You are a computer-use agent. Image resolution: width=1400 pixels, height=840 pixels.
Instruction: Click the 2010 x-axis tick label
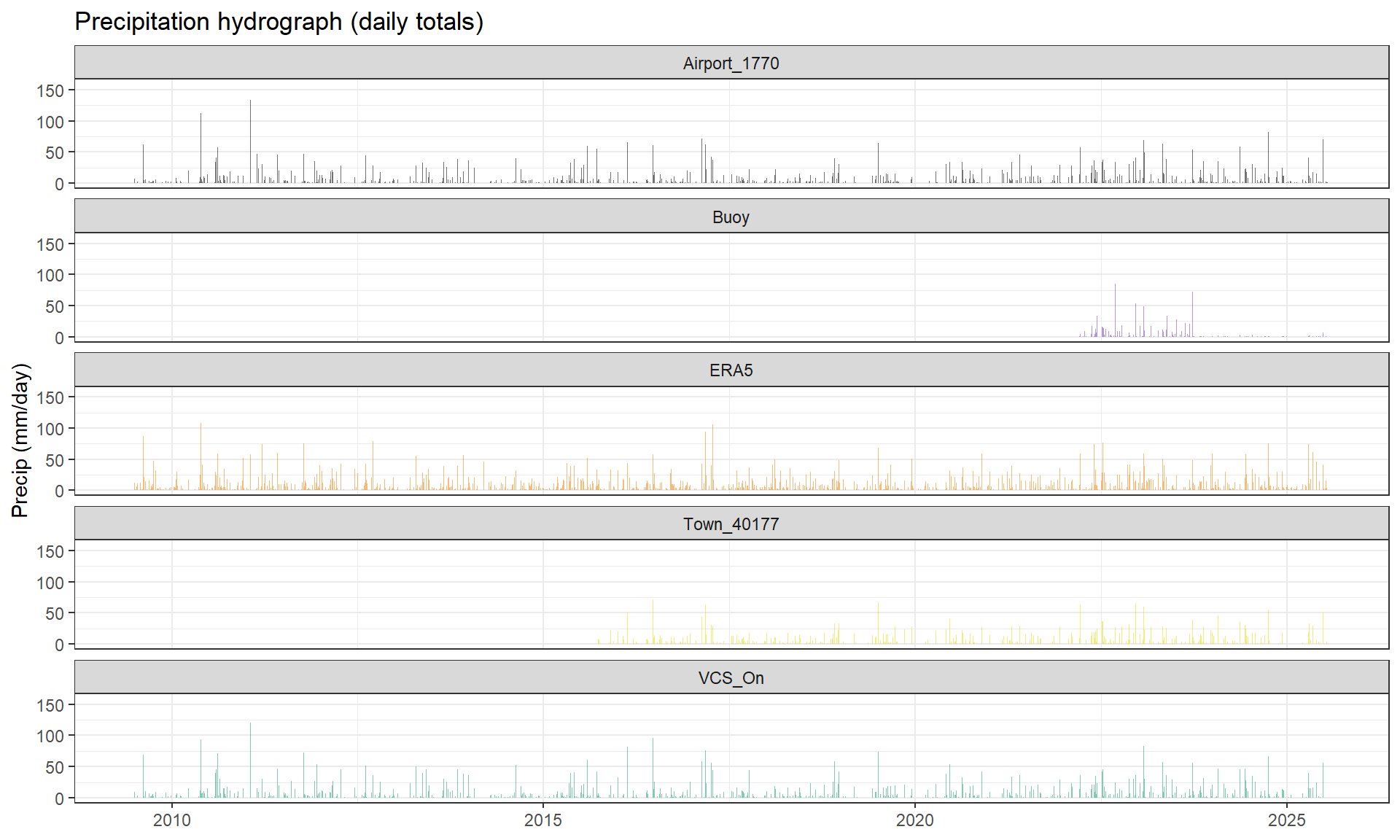(x=172, y=820)
